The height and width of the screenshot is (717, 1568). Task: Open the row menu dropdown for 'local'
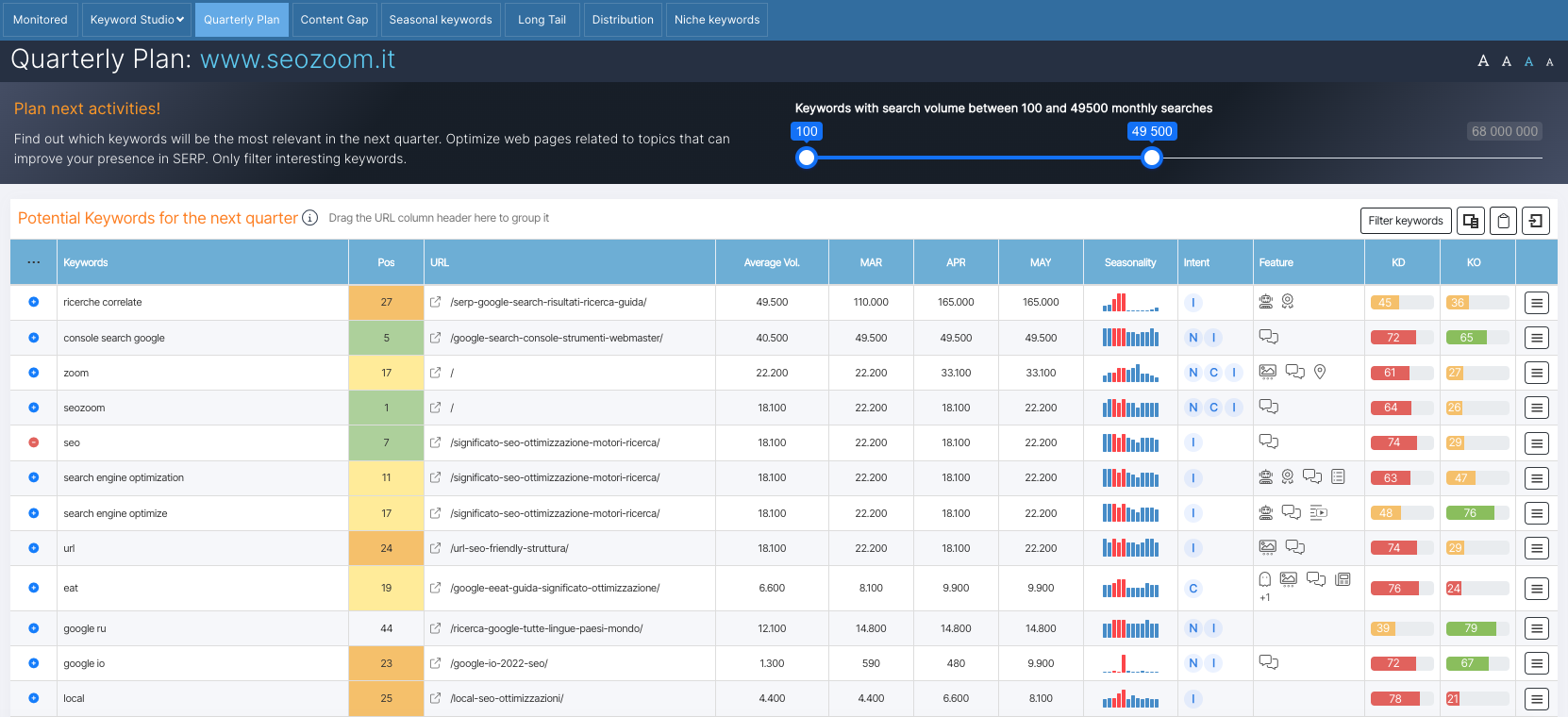tap(1537, 699)
